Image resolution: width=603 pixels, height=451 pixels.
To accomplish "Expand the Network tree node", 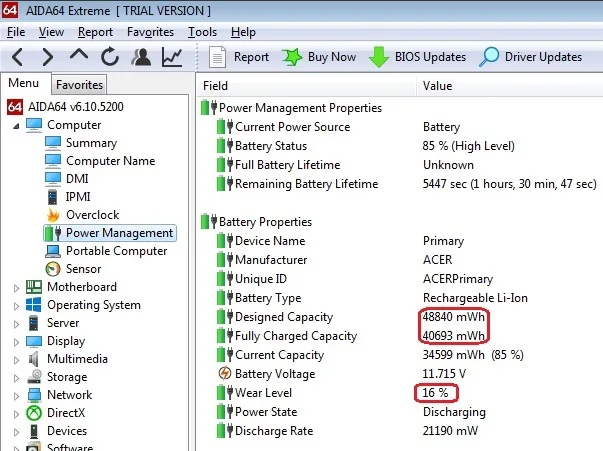I will coord(16,396).
